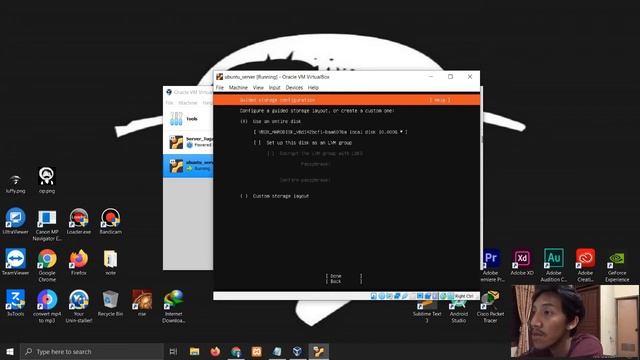
Task: Open TeamViewer desktop shortcut
Action: pyautogui.click(x=16, y=262)
